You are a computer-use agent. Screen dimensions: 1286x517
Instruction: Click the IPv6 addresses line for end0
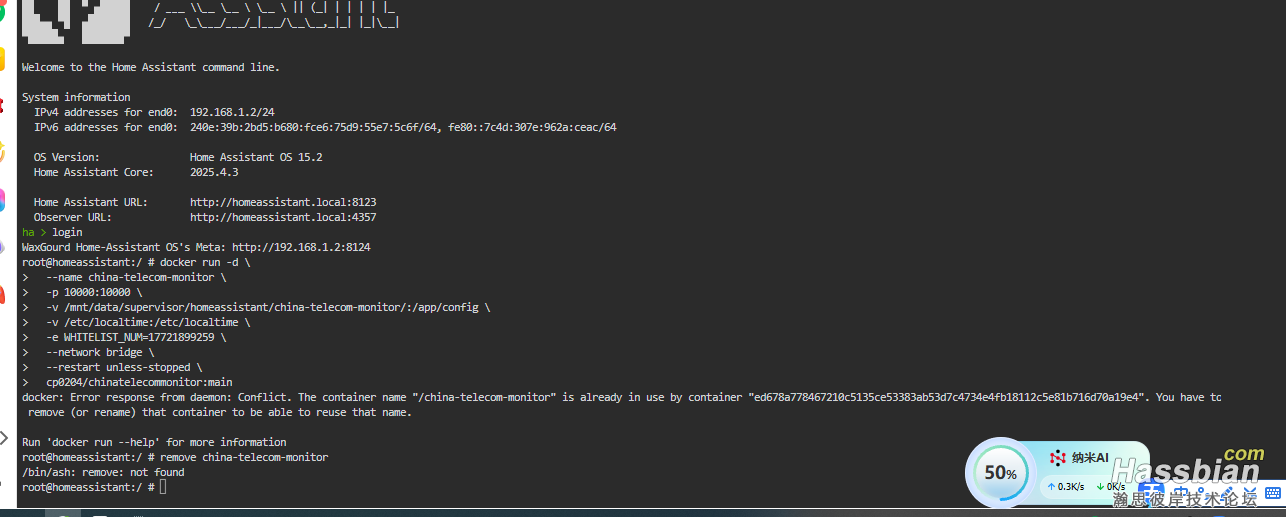point(325,127)
